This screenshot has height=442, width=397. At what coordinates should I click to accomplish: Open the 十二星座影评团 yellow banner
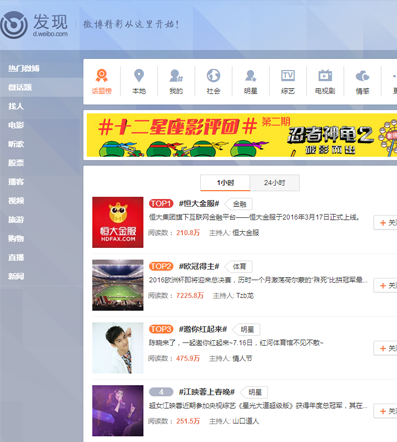242,135
